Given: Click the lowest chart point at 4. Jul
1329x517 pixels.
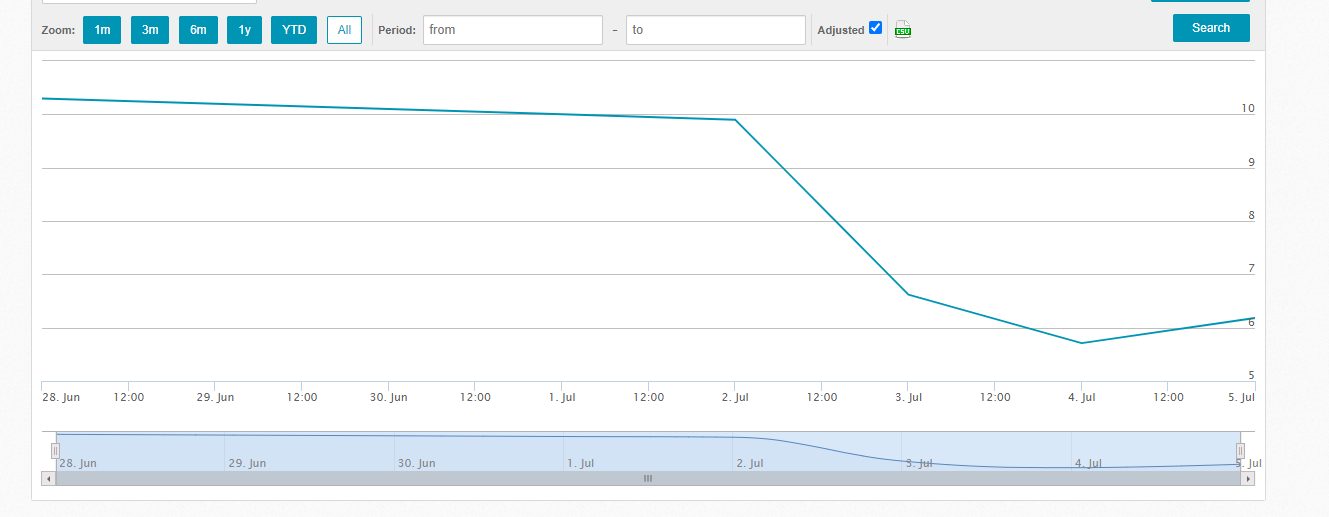Looking at the screenshot, I should point(1081,343).
